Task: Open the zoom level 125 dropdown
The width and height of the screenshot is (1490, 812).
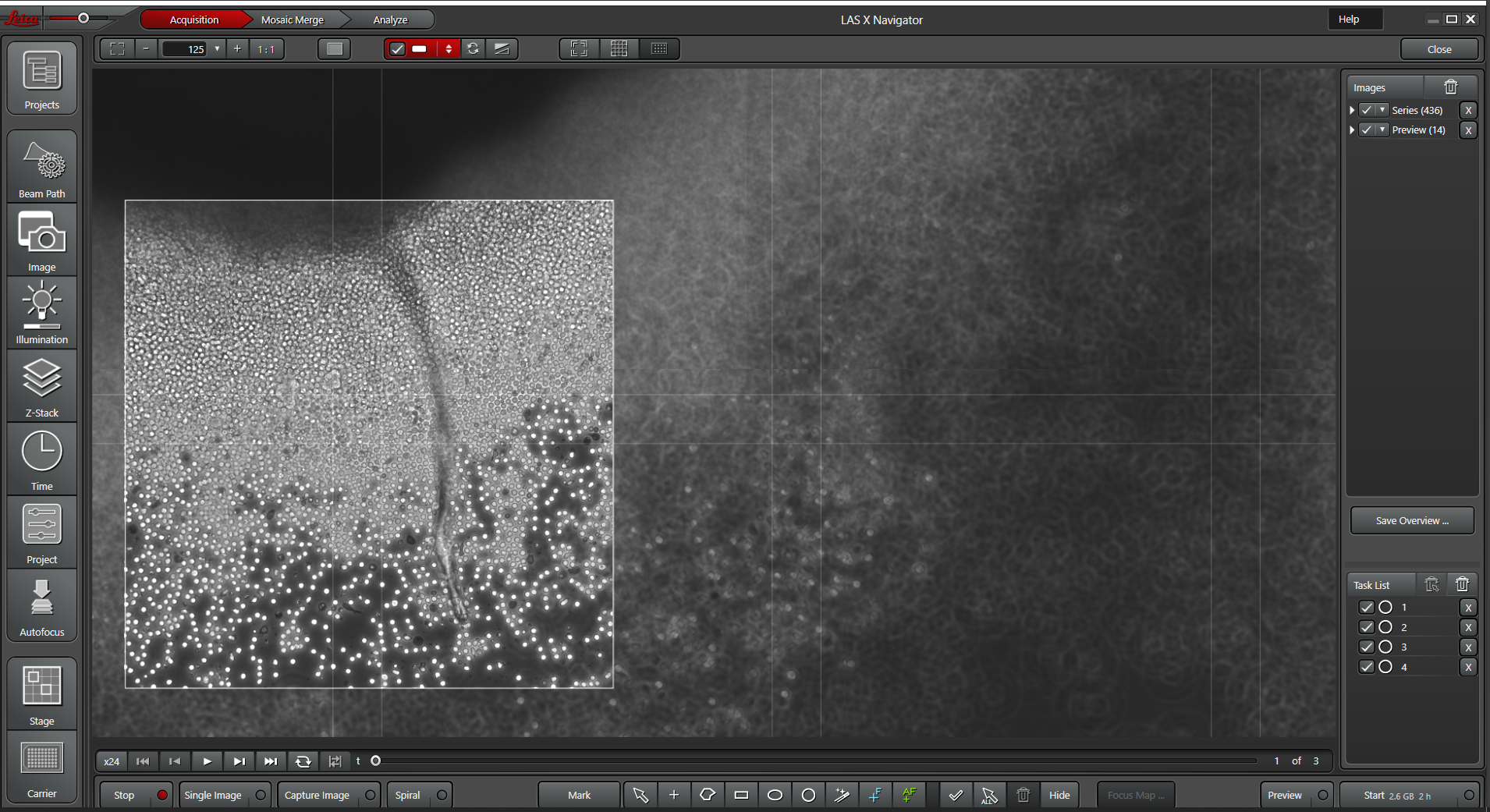Action: [x=217, y=49]
